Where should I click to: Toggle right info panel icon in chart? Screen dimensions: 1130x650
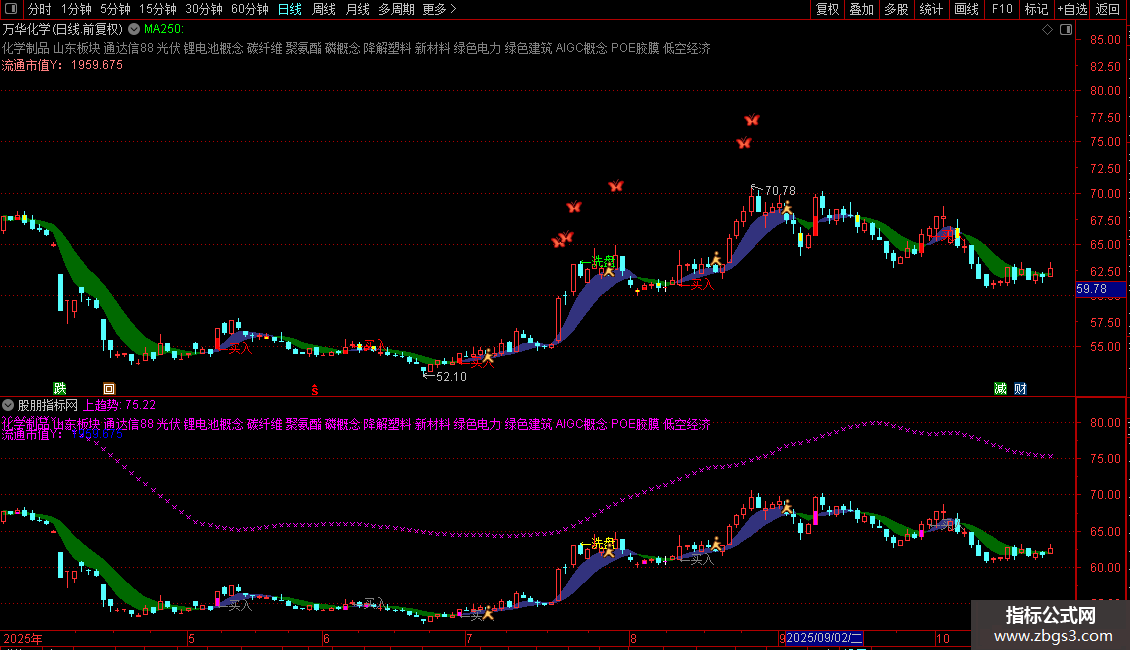[1066, 30]
